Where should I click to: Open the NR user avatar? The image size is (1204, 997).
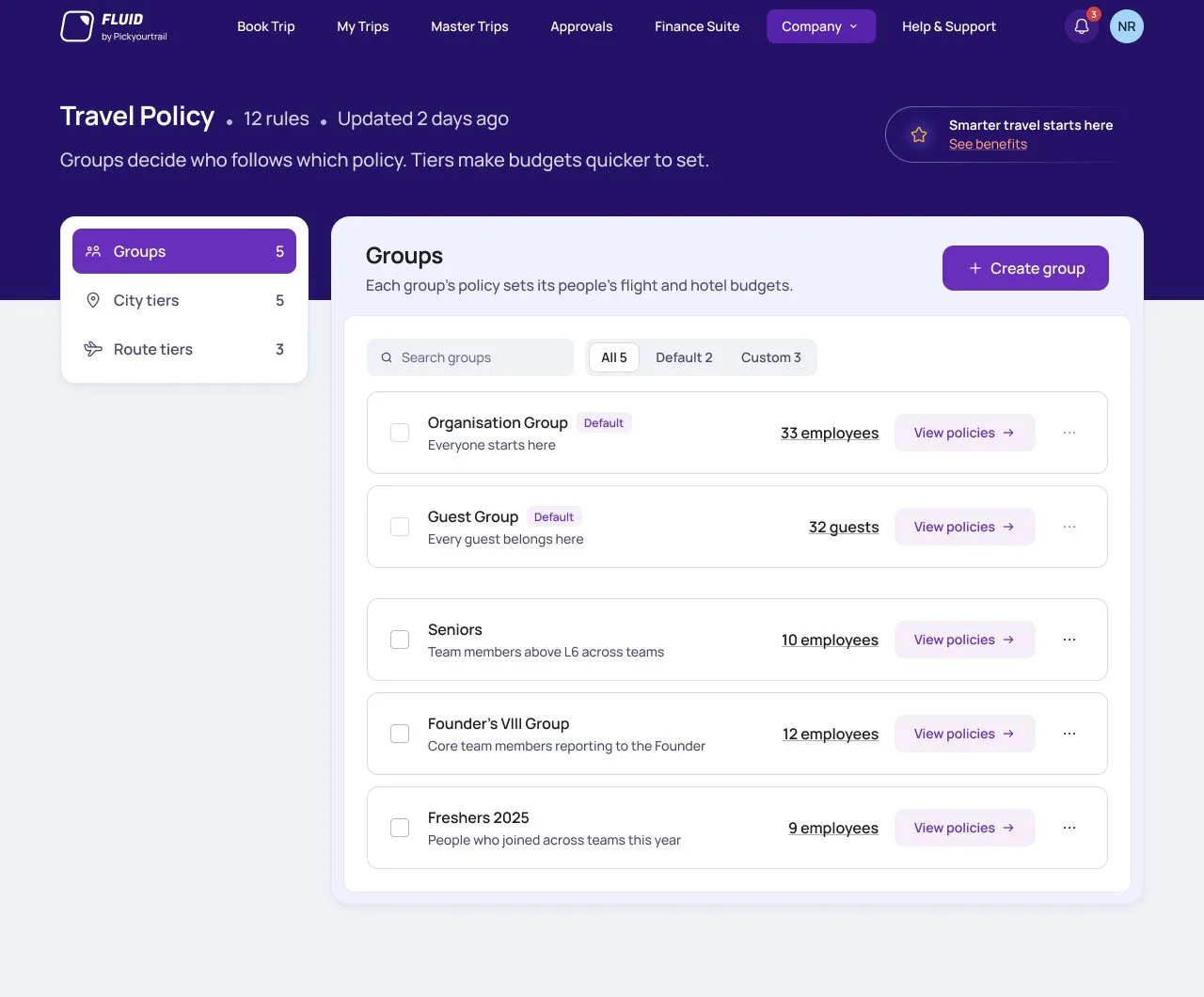pyautogui.click(x=1127, y=26)
